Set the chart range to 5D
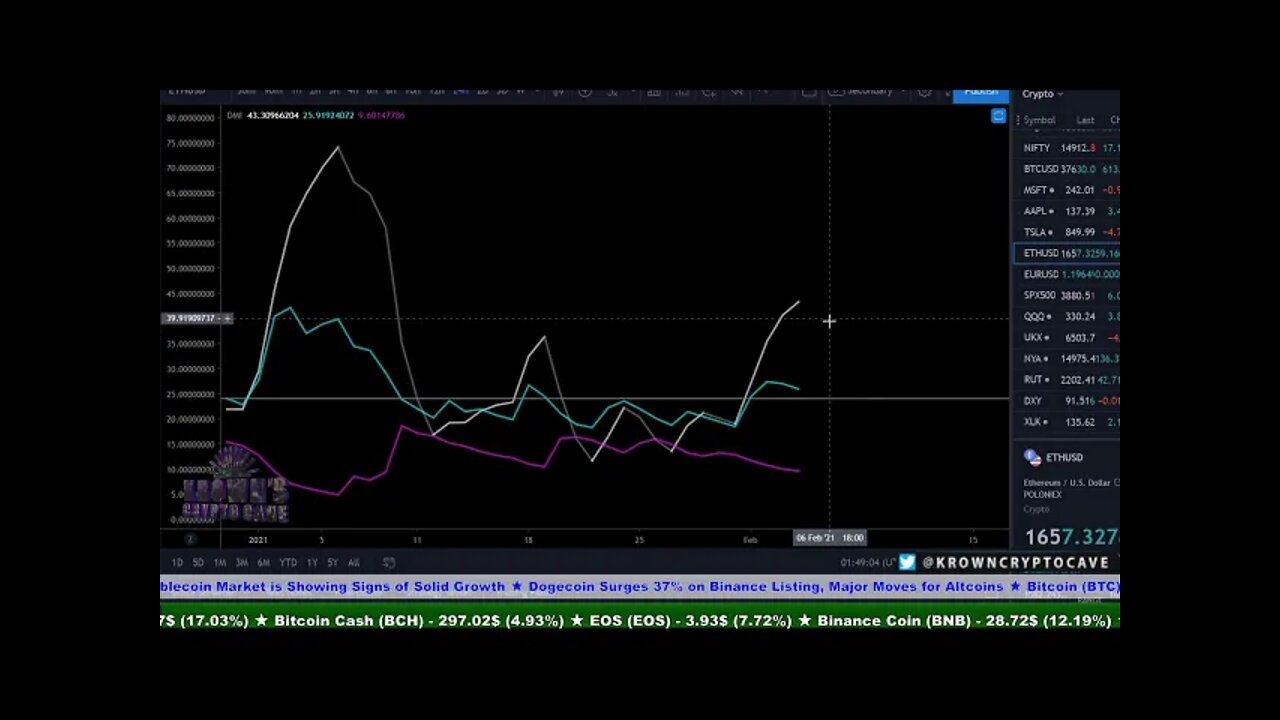Image resolution: width=1280 pixels, height=720 pixels. pyautogui.click(x=198, y=563)
